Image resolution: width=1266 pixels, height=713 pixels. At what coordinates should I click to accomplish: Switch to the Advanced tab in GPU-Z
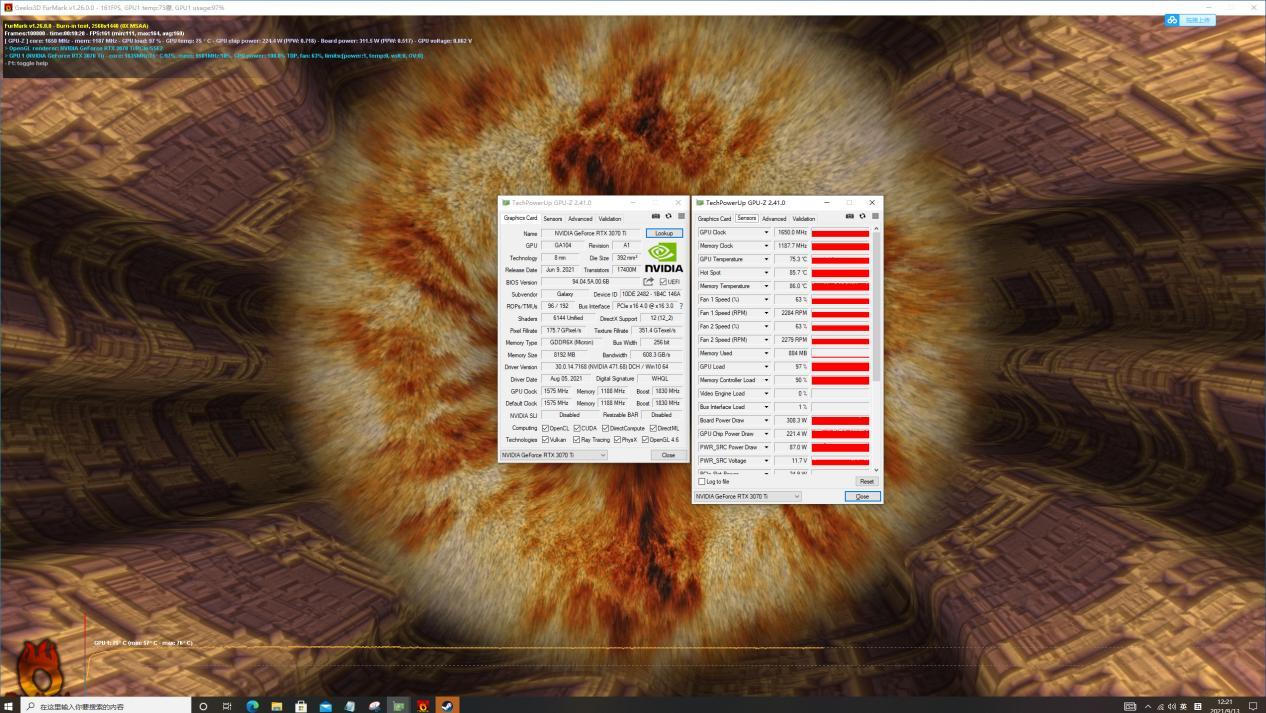pyautogui.click(x=580, y=219)
